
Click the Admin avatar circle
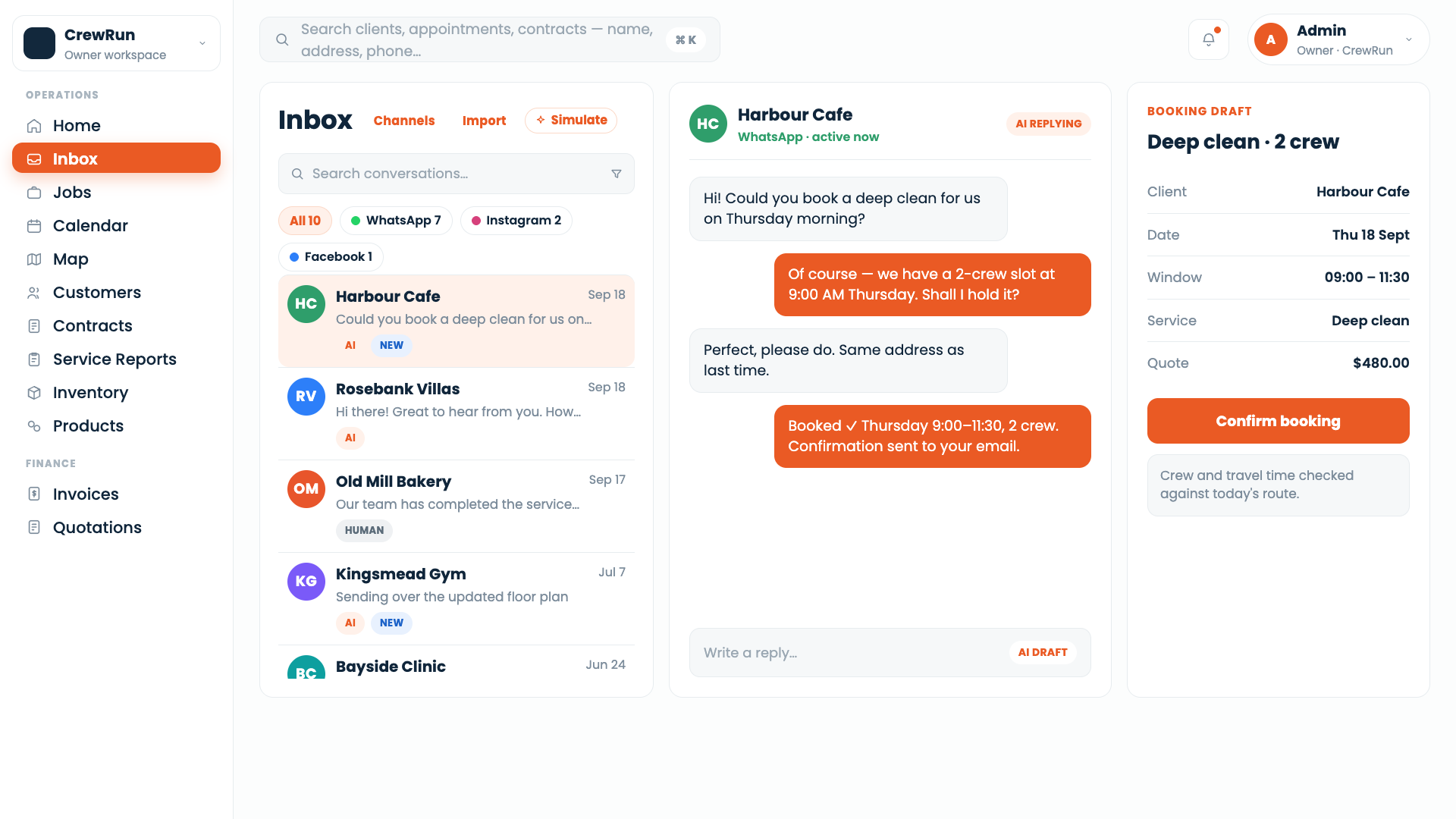[x=1271, y=39]
